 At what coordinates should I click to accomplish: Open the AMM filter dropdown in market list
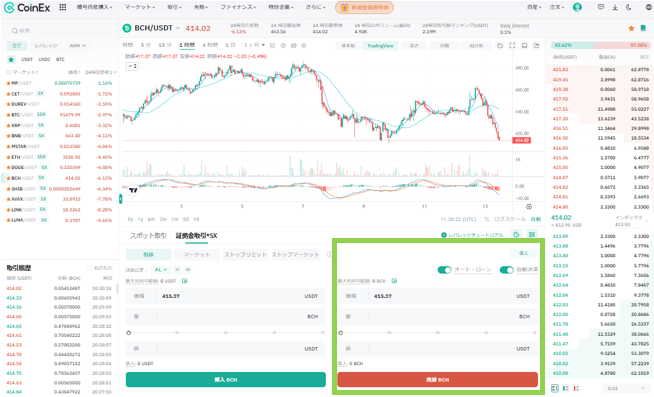77,45
